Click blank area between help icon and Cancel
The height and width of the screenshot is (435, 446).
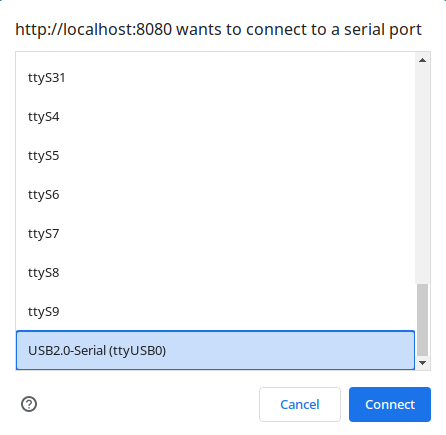[148, 404]
